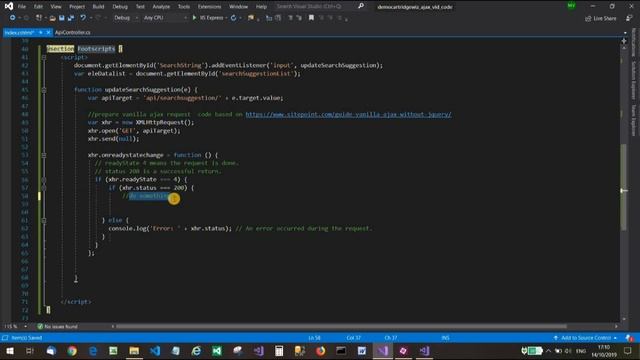Open the View menu

click(x=56, y=7)
